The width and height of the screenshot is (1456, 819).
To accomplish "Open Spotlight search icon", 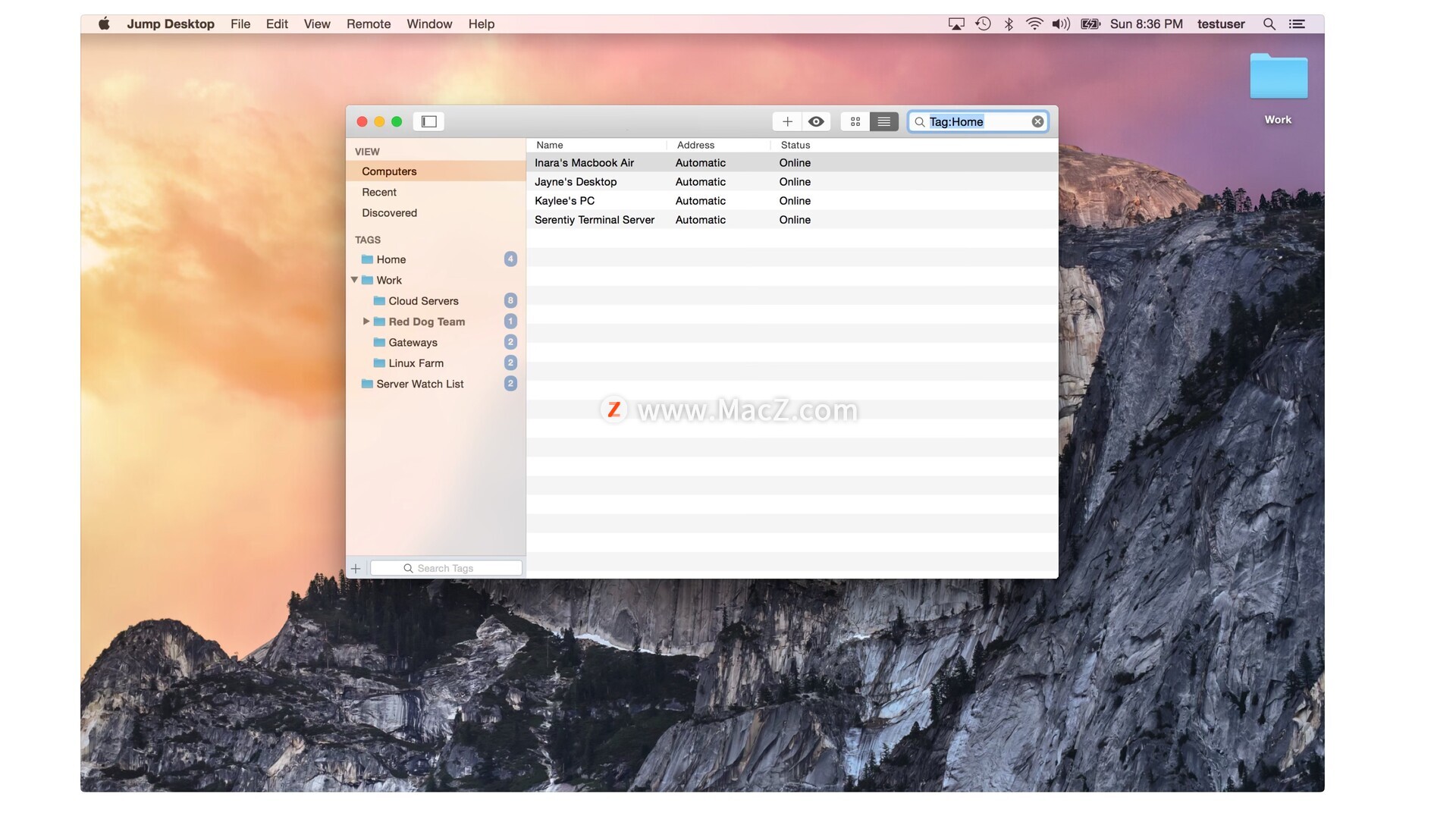I will 1269,24.
